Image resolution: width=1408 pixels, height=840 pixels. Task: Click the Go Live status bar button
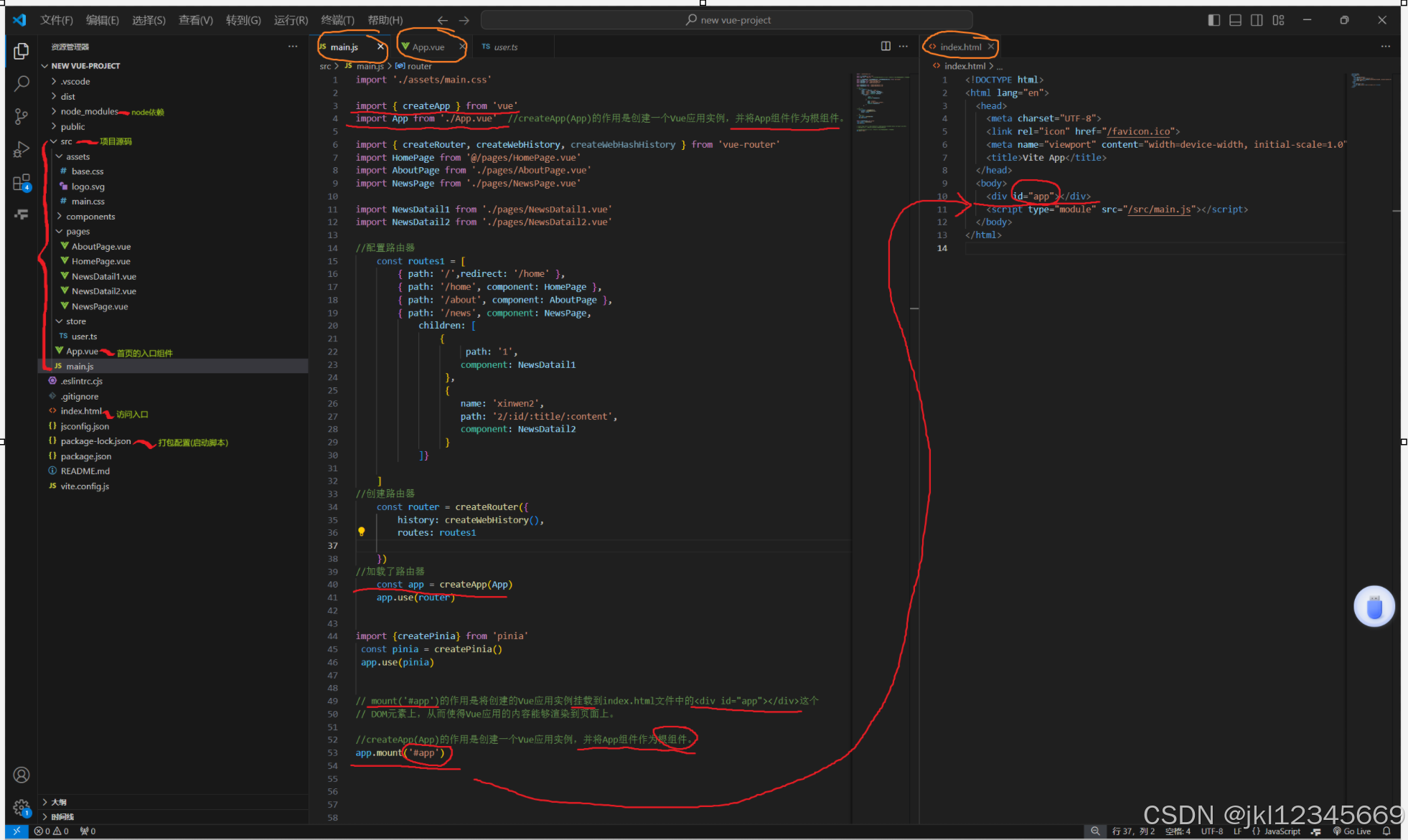(1352, 831)
